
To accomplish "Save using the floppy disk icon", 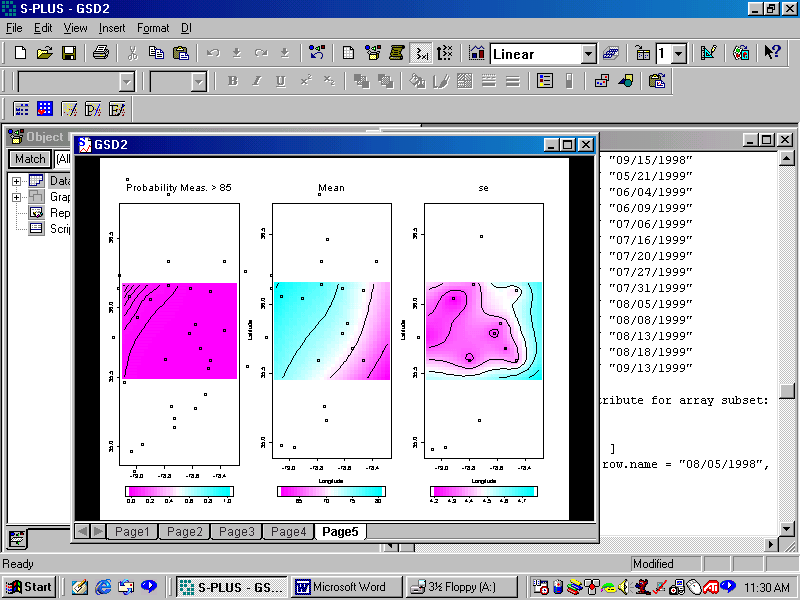I will click(69, 53).
